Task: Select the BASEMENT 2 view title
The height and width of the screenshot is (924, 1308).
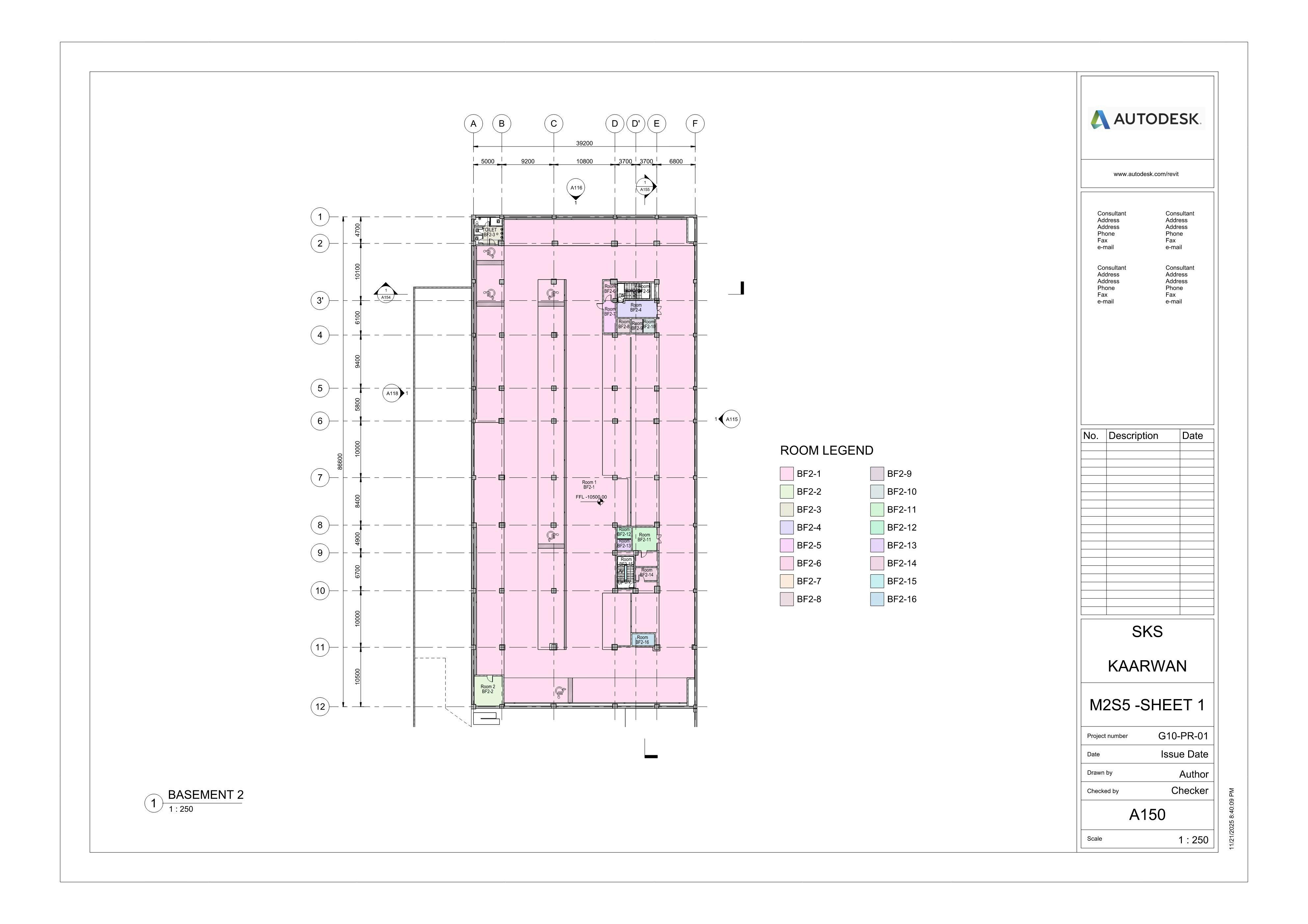Action: tap(206, 795)
